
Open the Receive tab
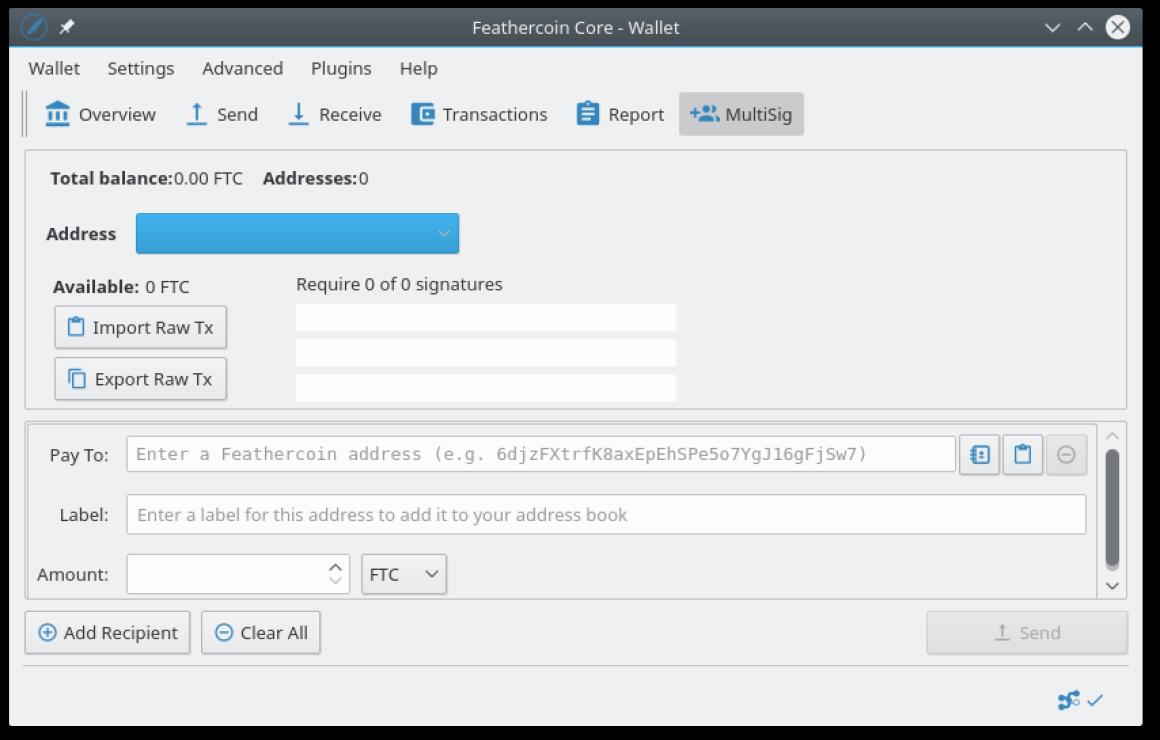tap(334, 115)
